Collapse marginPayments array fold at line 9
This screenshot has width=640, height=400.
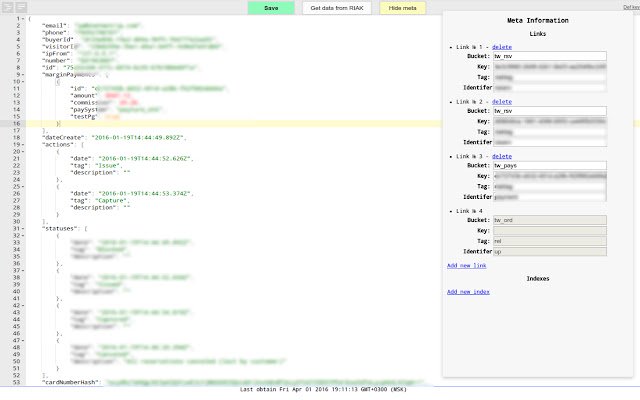(23, 75)
